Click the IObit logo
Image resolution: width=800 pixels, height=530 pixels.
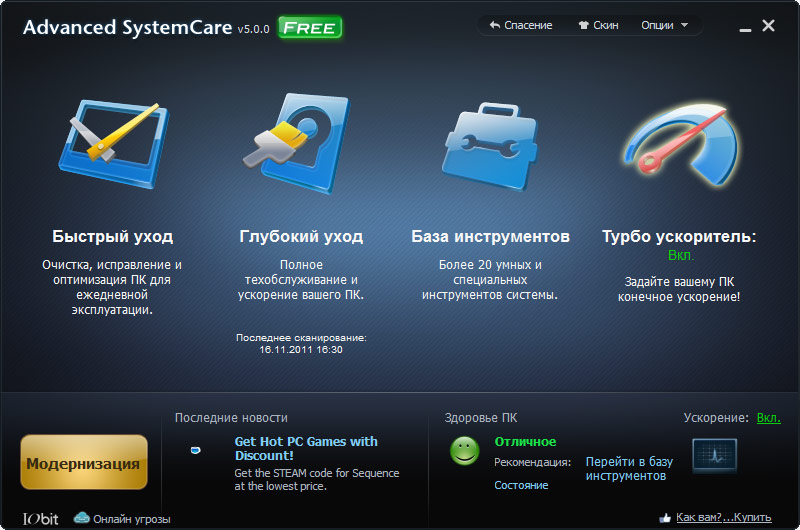[40, 519]
